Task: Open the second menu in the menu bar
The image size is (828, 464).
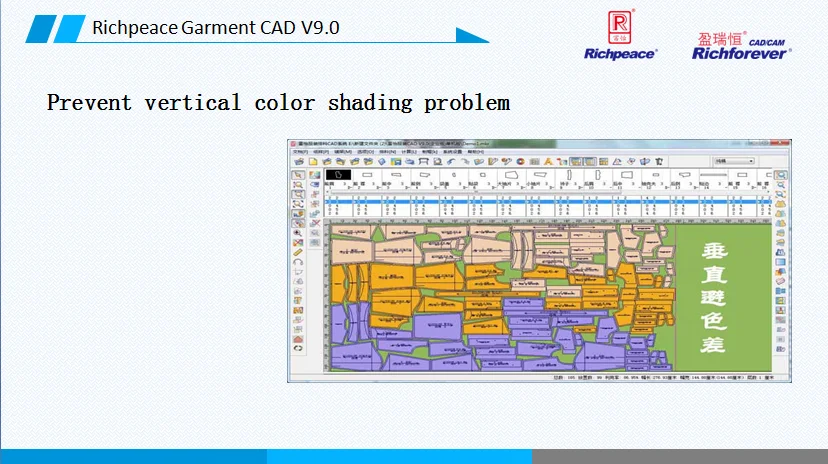Action: pos(321,151)
